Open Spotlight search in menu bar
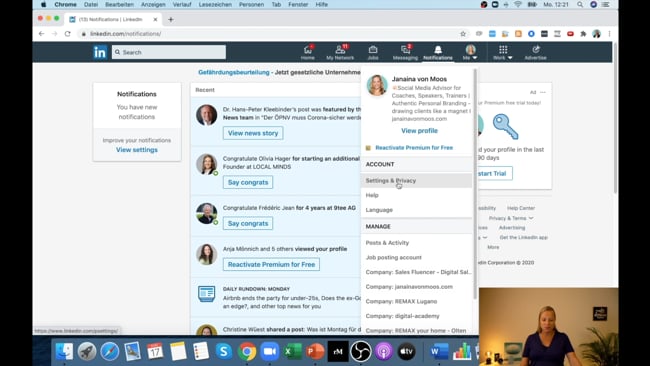Screen dimensions: 650x366 click(580, 5)
